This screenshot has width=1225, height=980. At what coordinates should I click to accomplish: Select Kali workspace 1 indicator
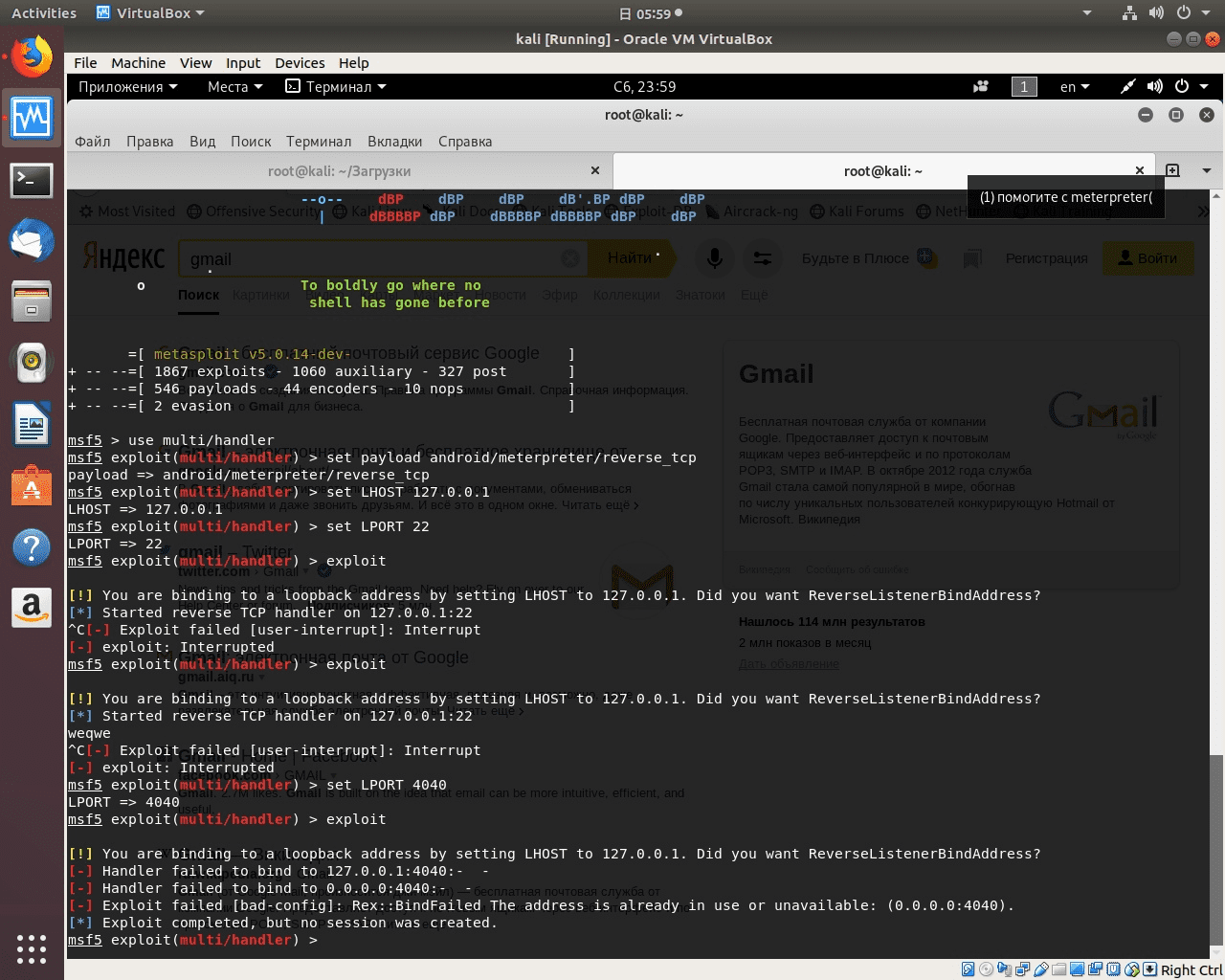pyautogui.click(x=1024, y=86)
